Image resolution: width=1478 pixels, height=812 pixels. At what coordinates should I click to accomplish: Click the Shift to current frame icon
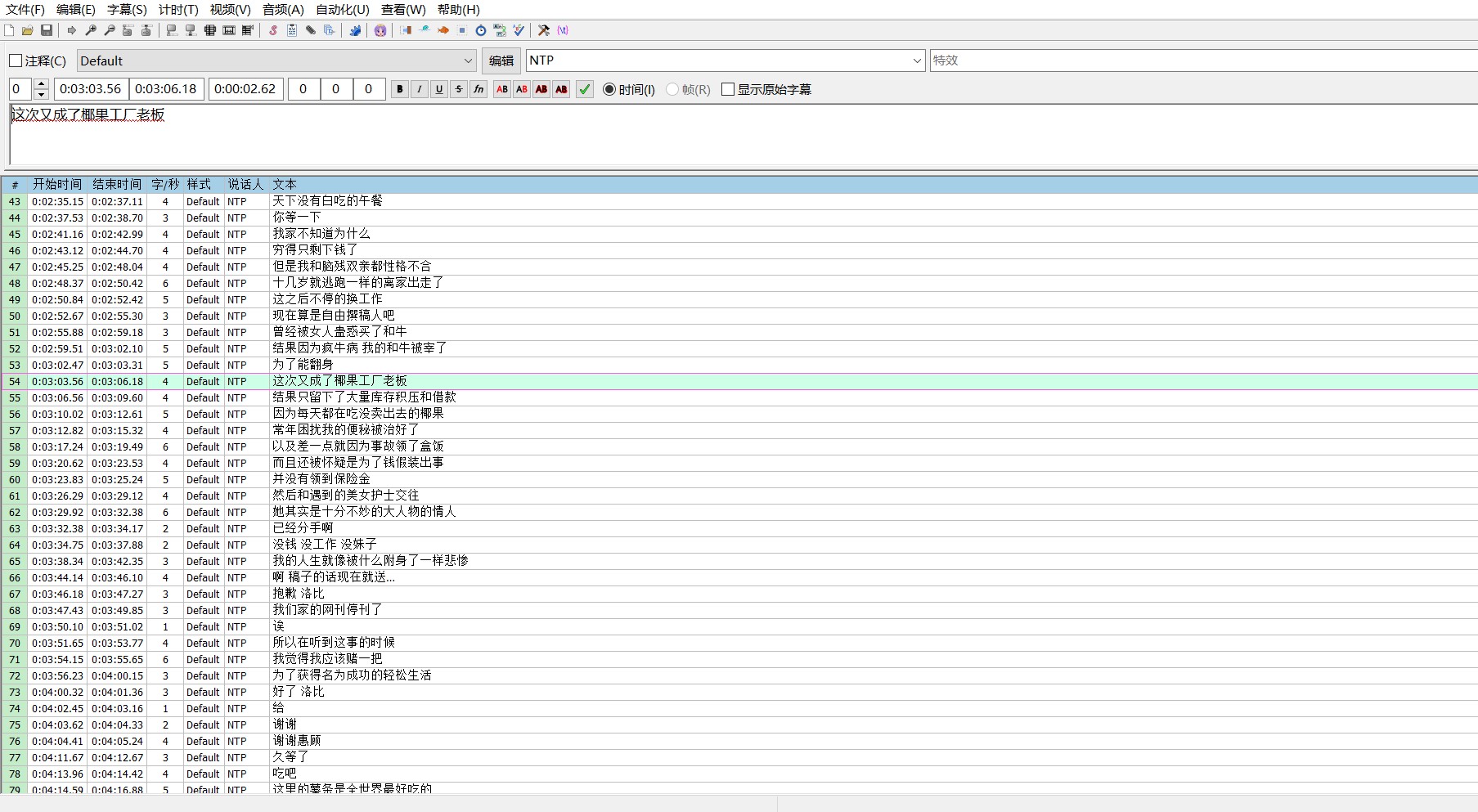coord(248,30)
